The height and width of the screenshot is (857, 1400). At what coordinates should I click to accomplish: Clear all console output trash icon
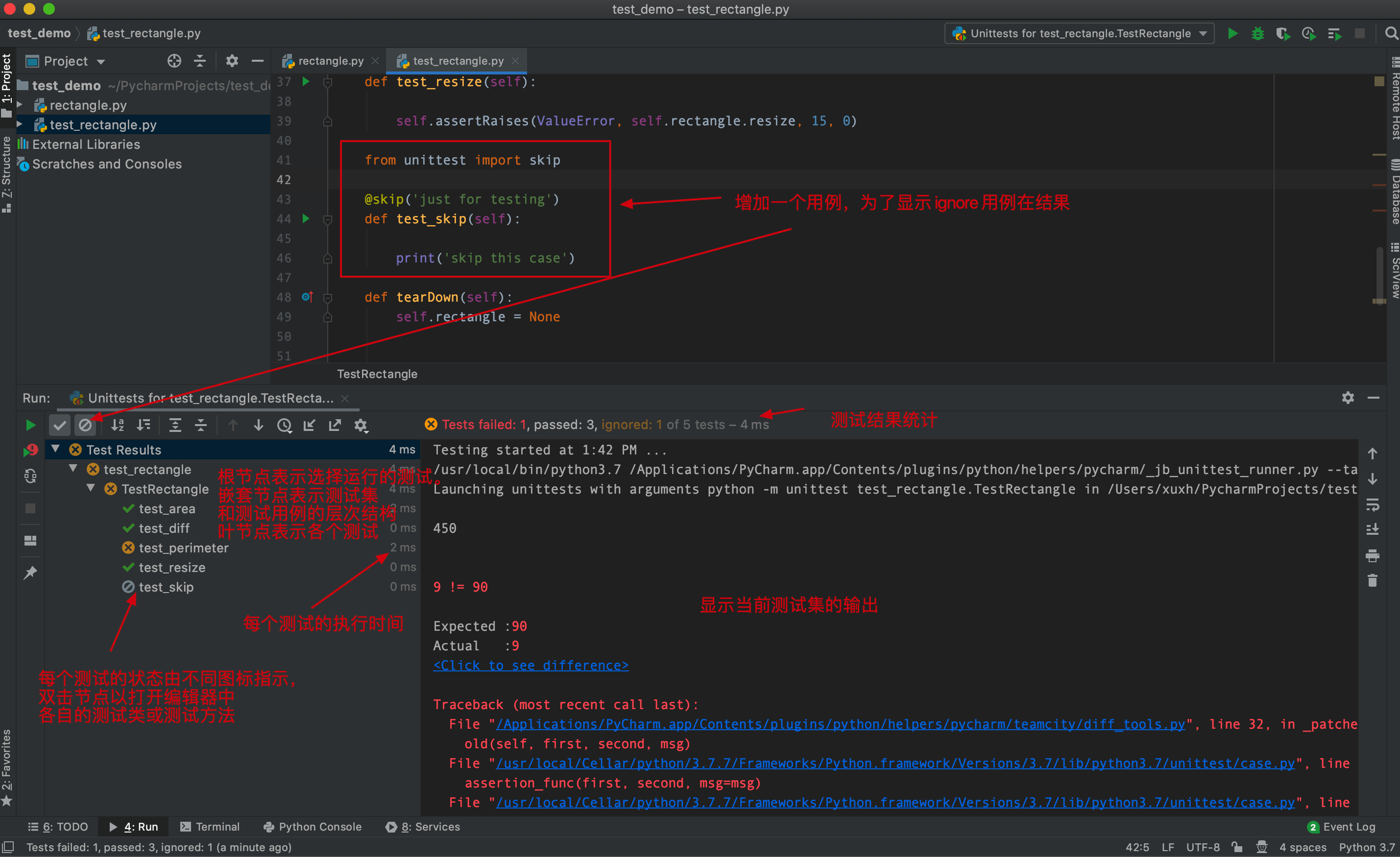coord(1372,580)
